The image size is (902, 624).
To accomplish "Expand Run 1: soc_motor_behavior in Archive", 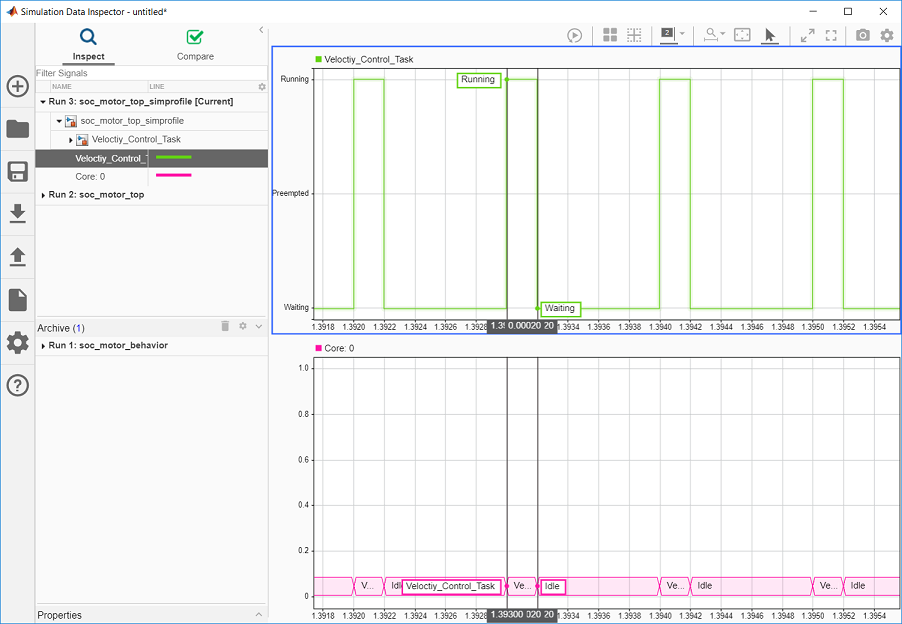I will click(x=43, y=346).
